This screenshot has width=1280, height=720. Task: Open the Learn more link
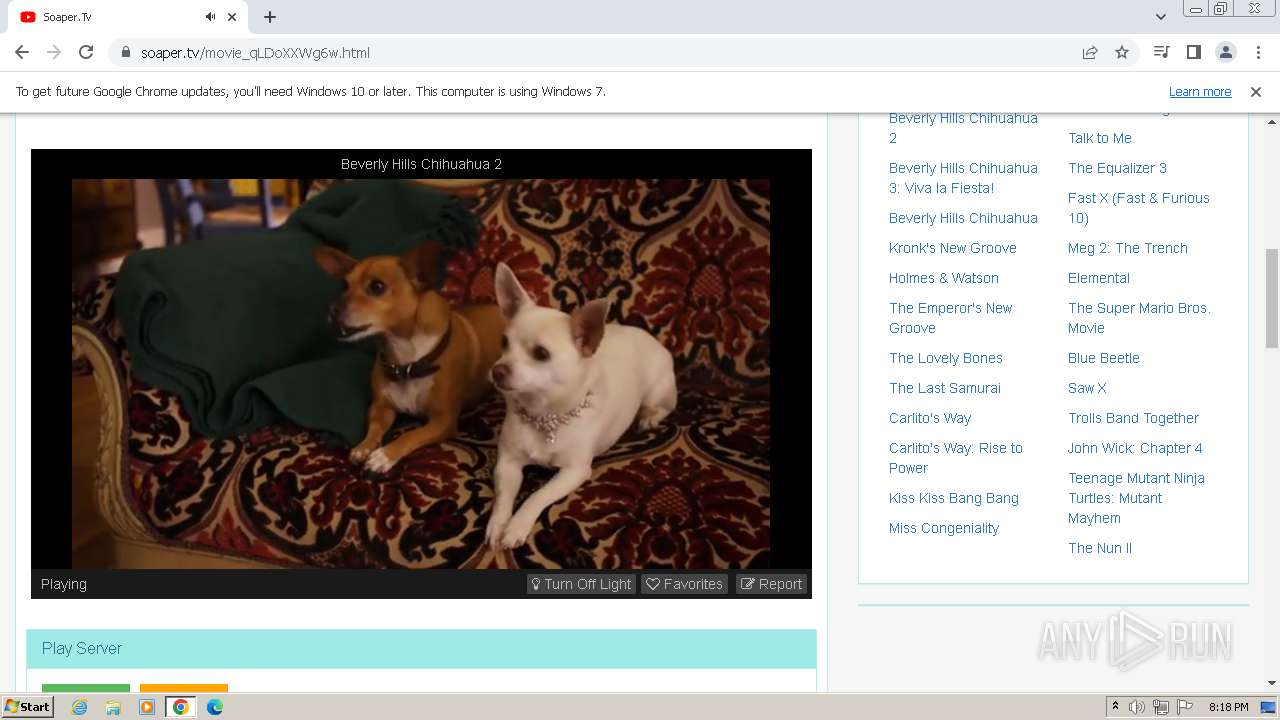pyautogui.click(x=1200, y=92)
